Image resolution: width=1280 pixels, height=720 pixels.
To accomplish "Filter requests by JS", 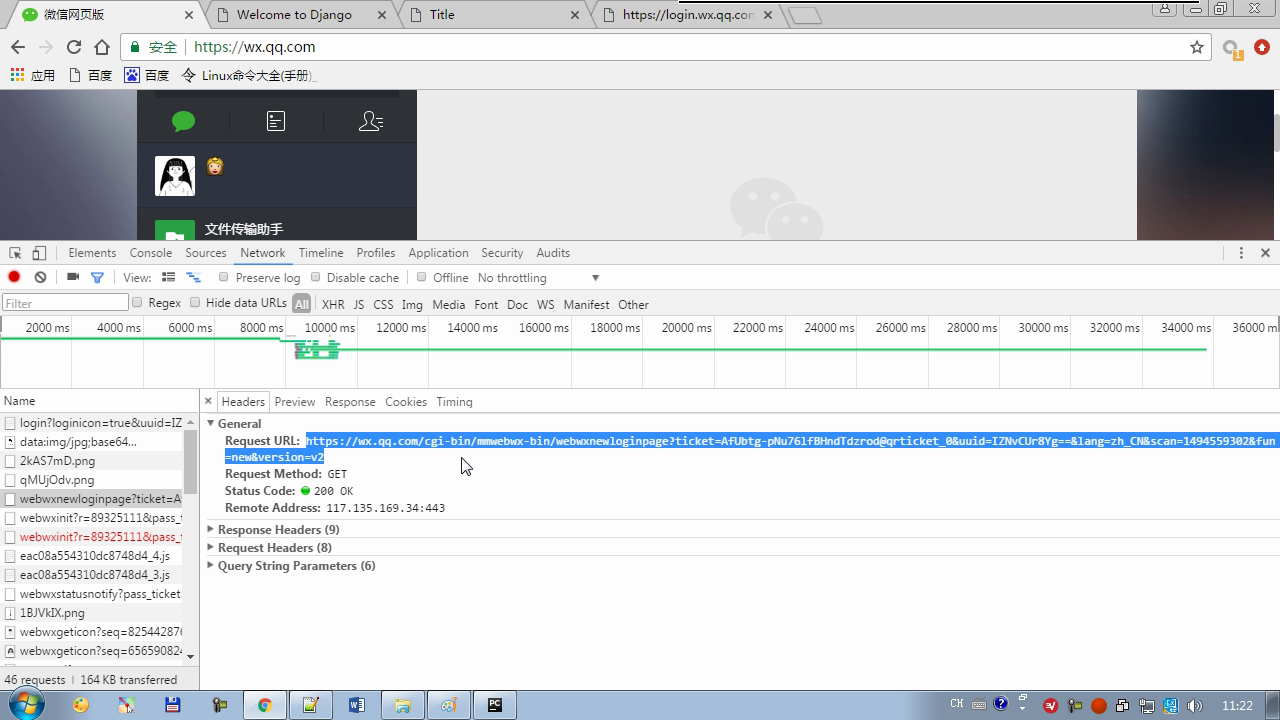I will click(x=359, y=304).
